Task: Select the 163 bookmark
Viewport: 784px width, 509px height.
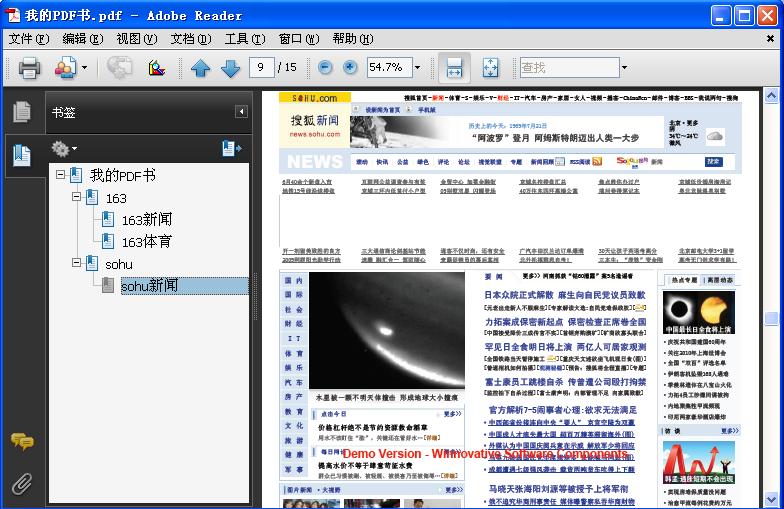Action: [116, 198]
